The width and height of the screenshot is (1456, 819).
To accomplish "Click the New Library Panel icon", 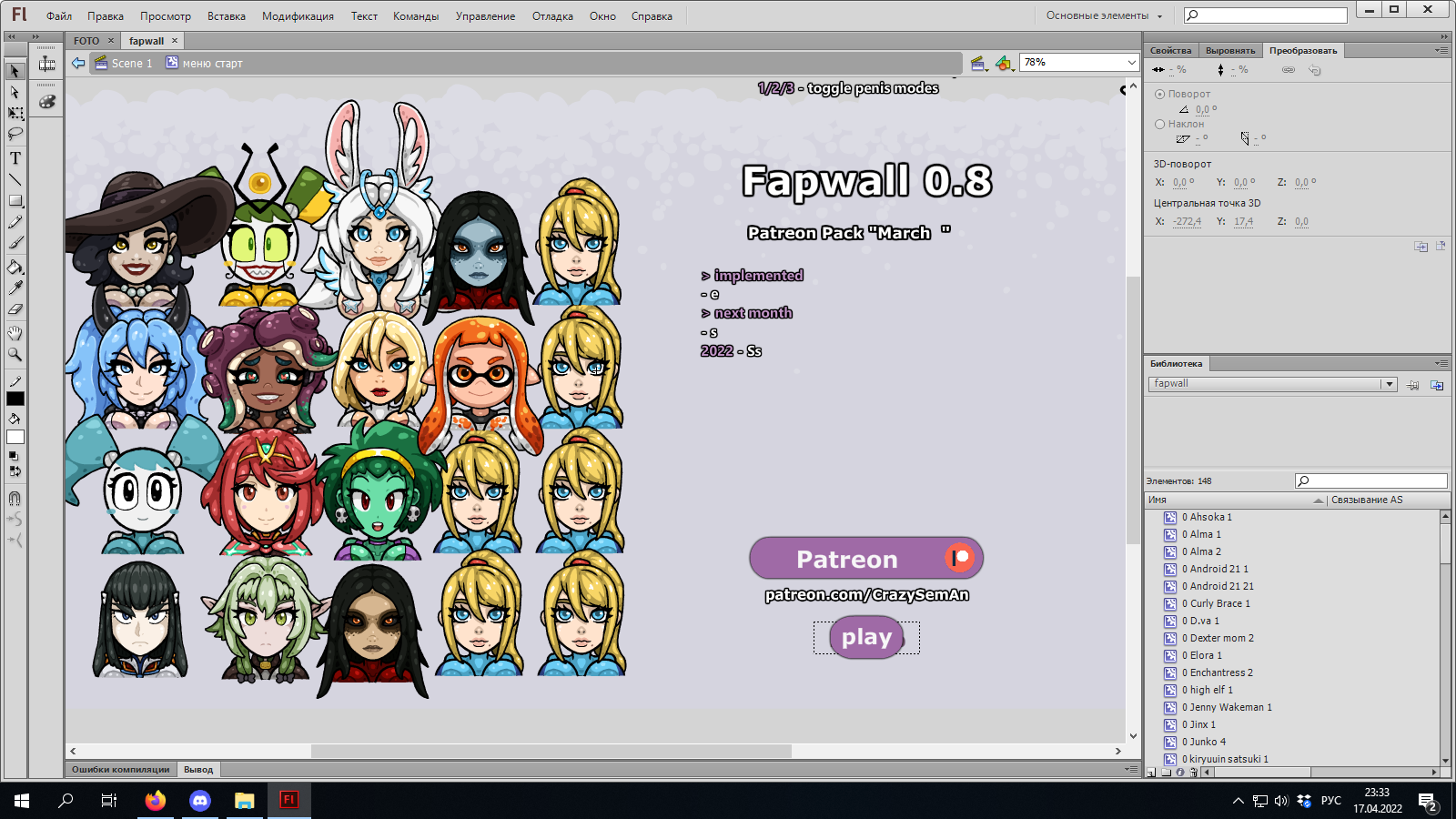I will coord(1437,385).
